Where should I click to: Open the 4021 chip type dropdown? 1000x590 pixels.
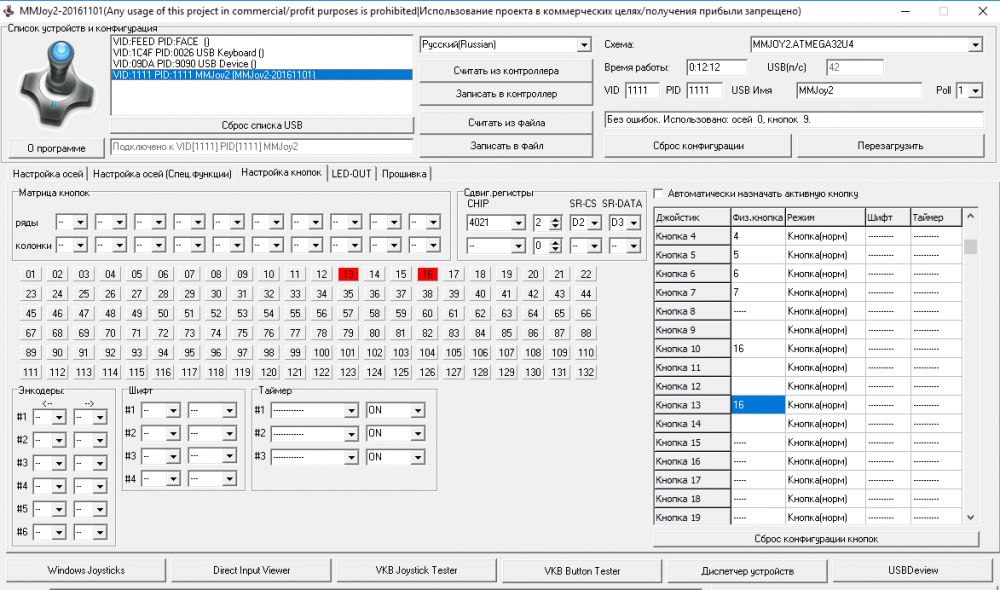pos(518,222)
